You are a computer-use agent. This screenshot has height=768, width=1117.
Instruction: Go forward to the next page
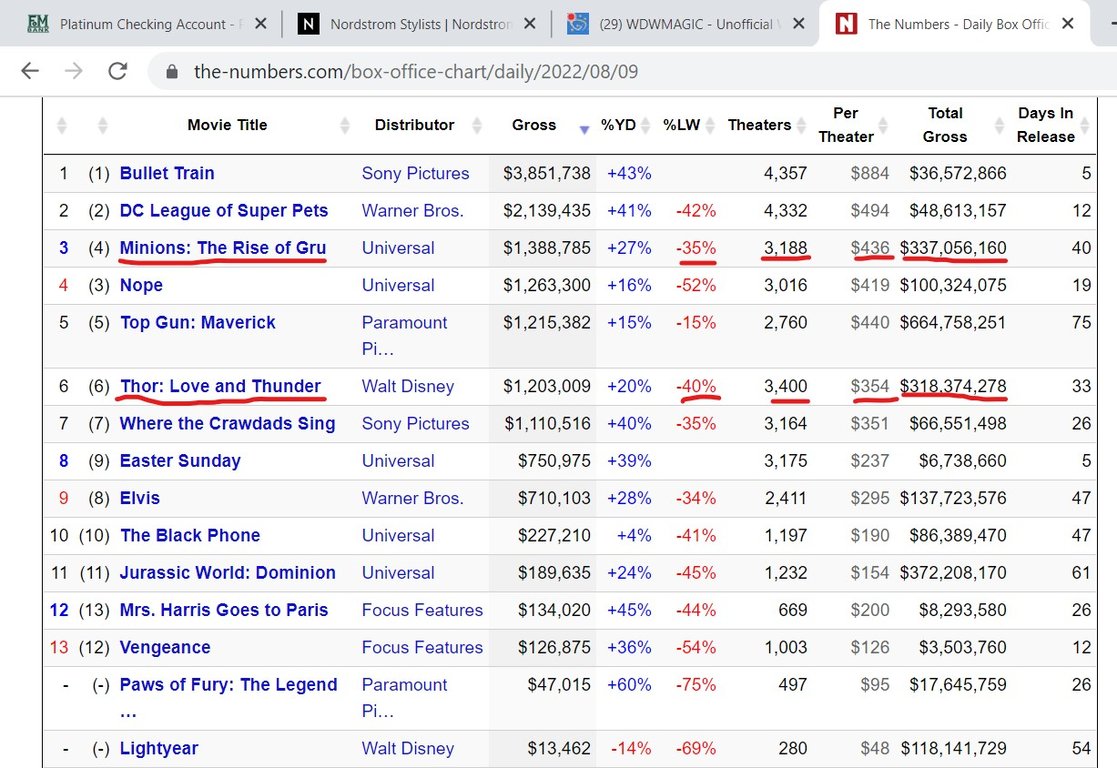(x=73, y=71)
